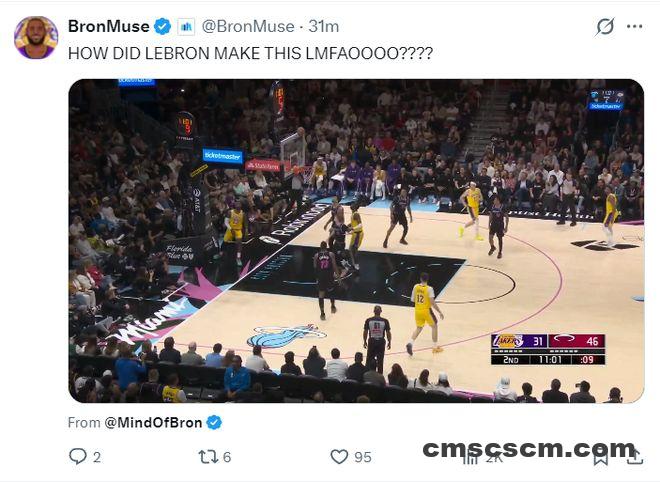Click the blue verified badge beside BronMuse
The image size is (660, 482).
[x=162, y=27]
